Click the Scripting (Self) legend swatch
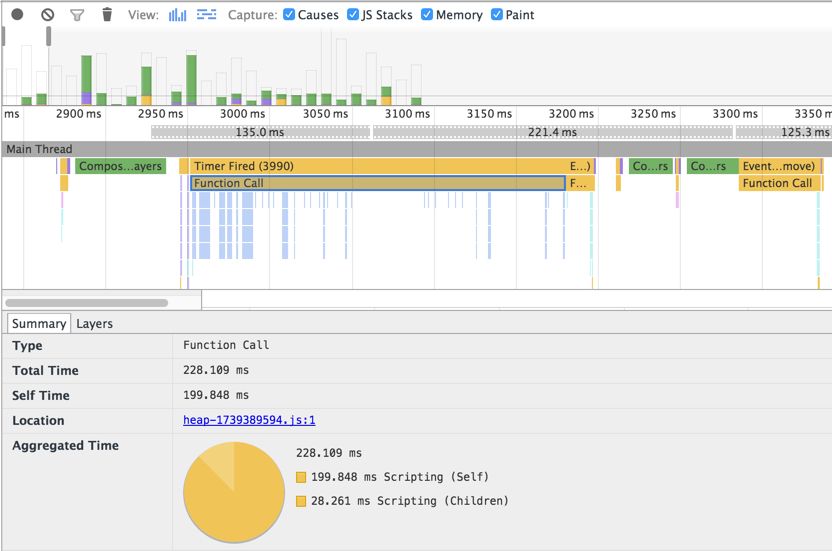 coord(301,477)
